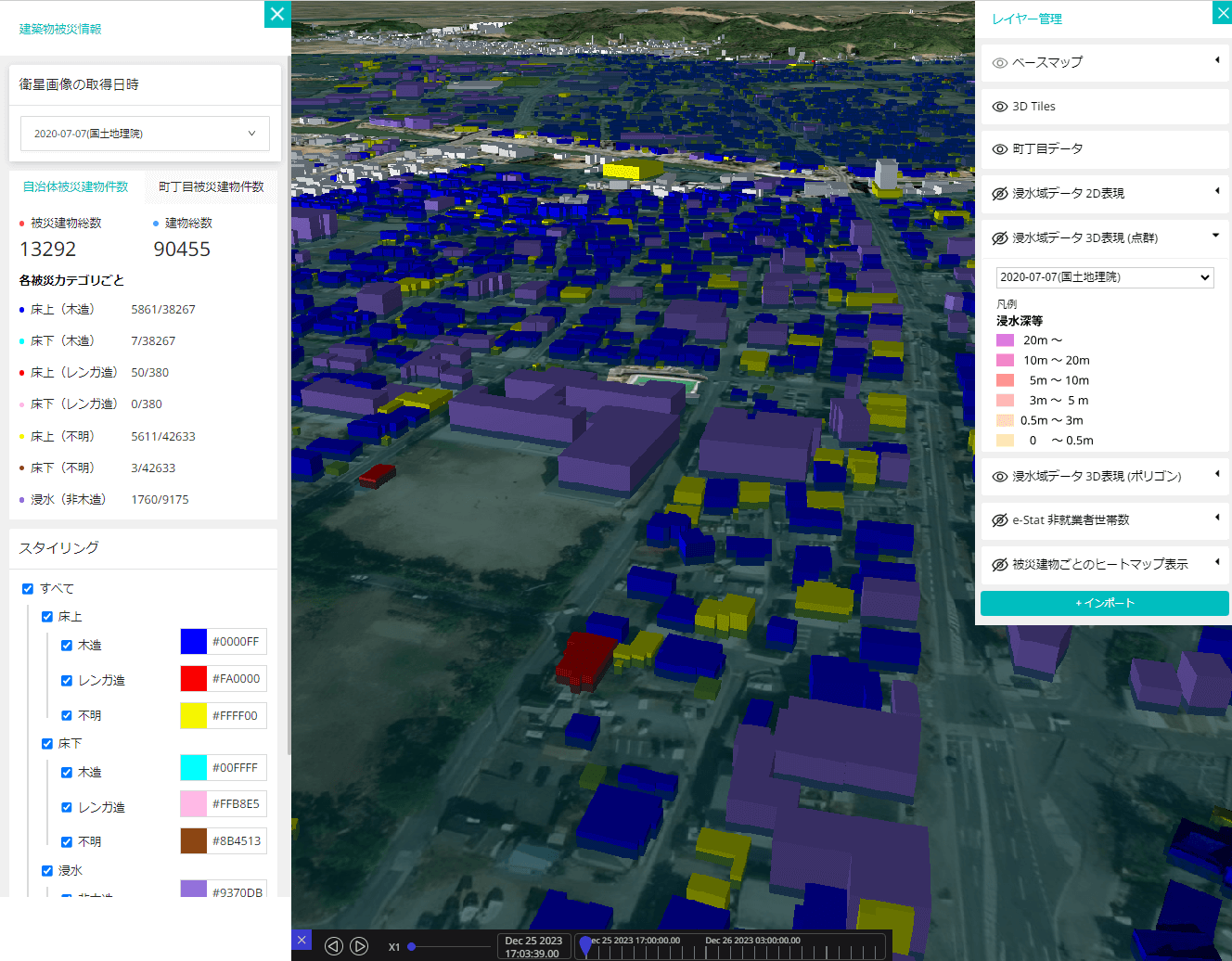1232x961 pixels.
Task: Show the 被災建物ごとのヒートマップ表示 layer
Action: click(1000, 565)
